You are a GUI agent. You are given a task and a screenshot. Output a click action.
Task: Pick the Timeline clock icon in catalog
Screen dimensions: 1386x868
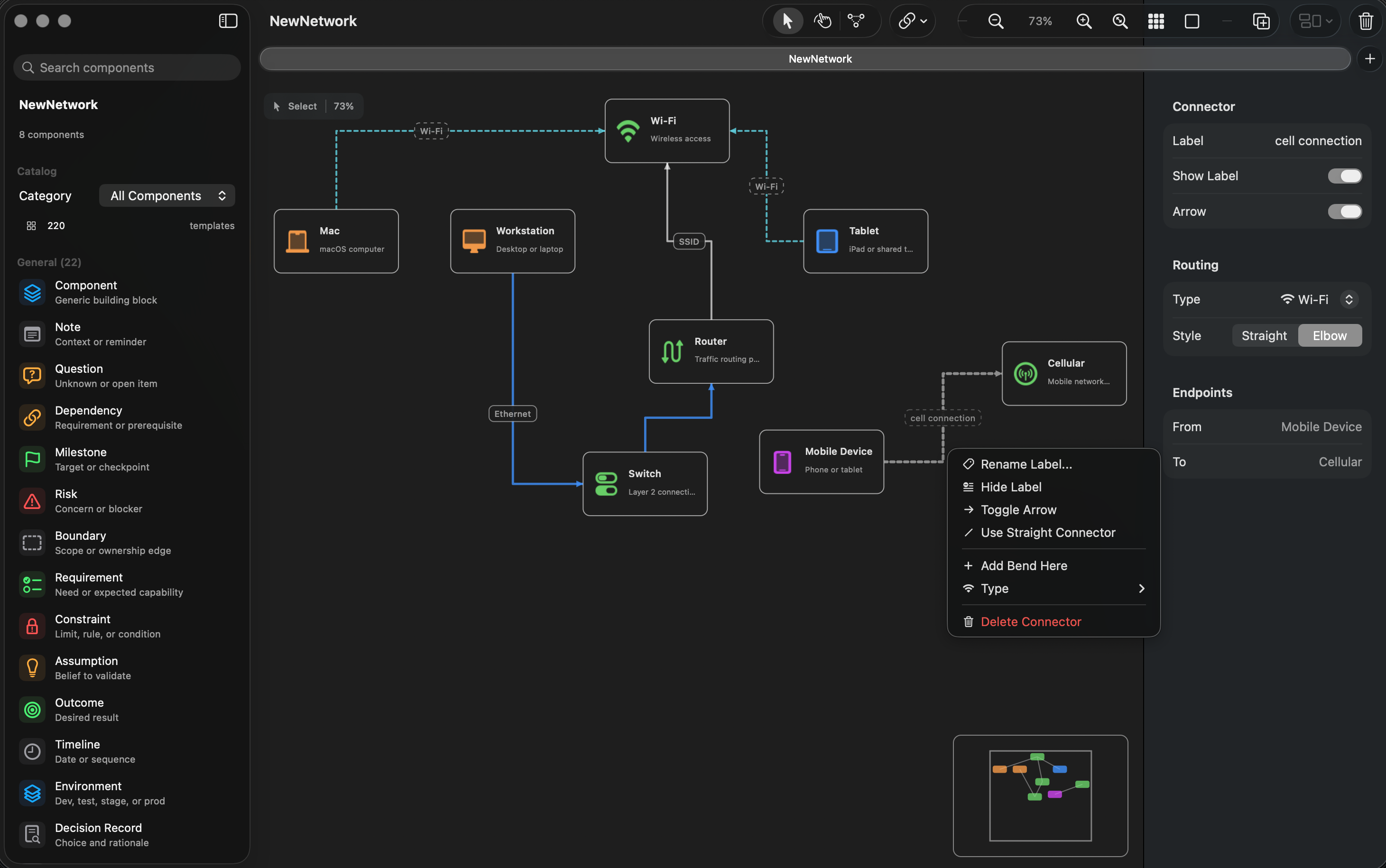point(32,751)
